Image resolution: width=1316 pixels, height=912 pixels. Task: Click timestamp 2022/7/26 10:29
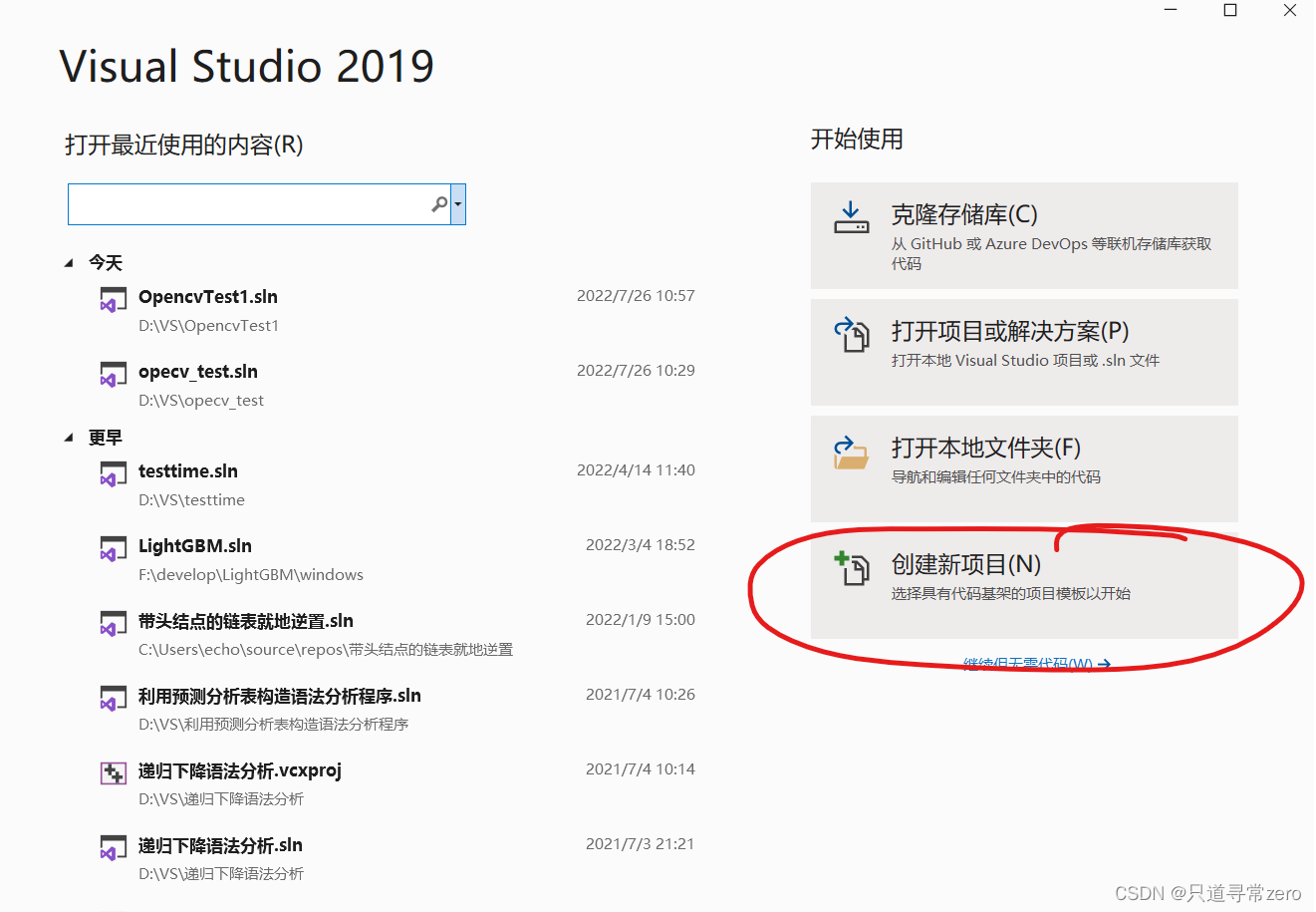[636, 371]
